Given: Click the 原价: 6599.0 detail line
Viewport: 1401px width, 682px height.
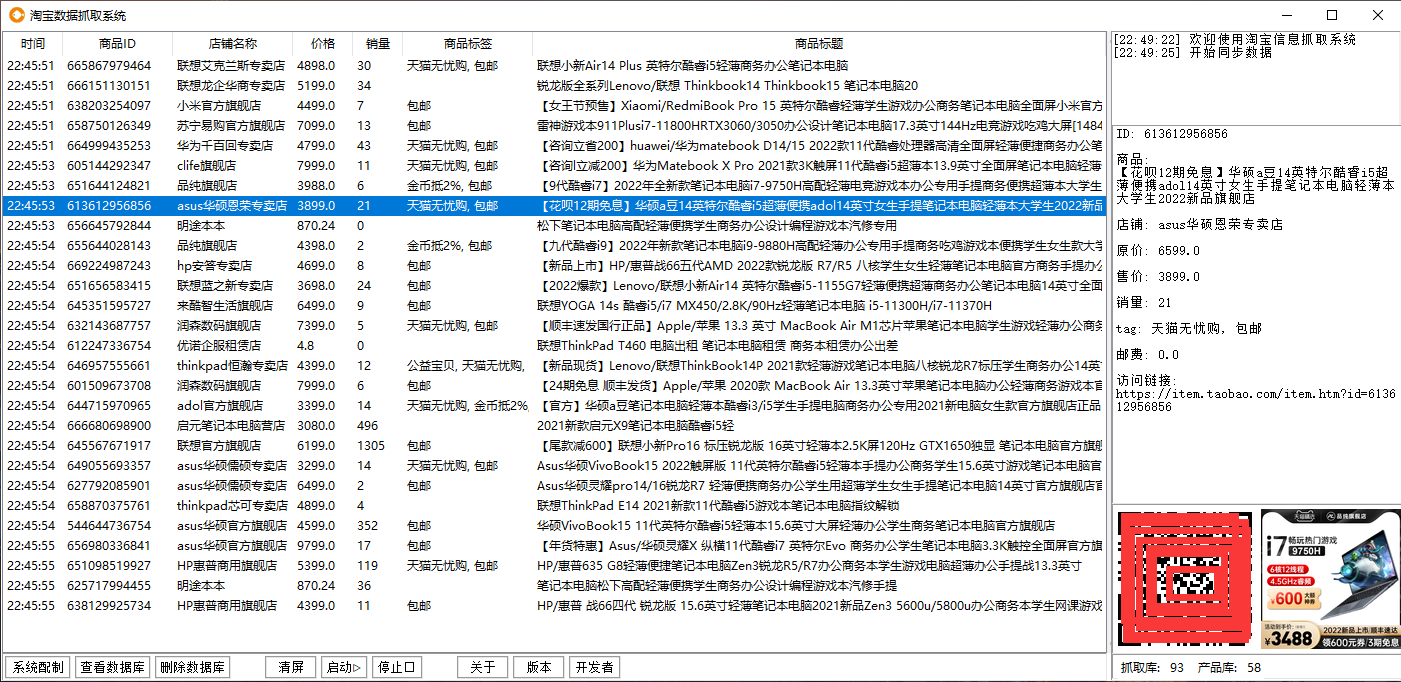Looking at the screenshot, I should point(1158,250).
